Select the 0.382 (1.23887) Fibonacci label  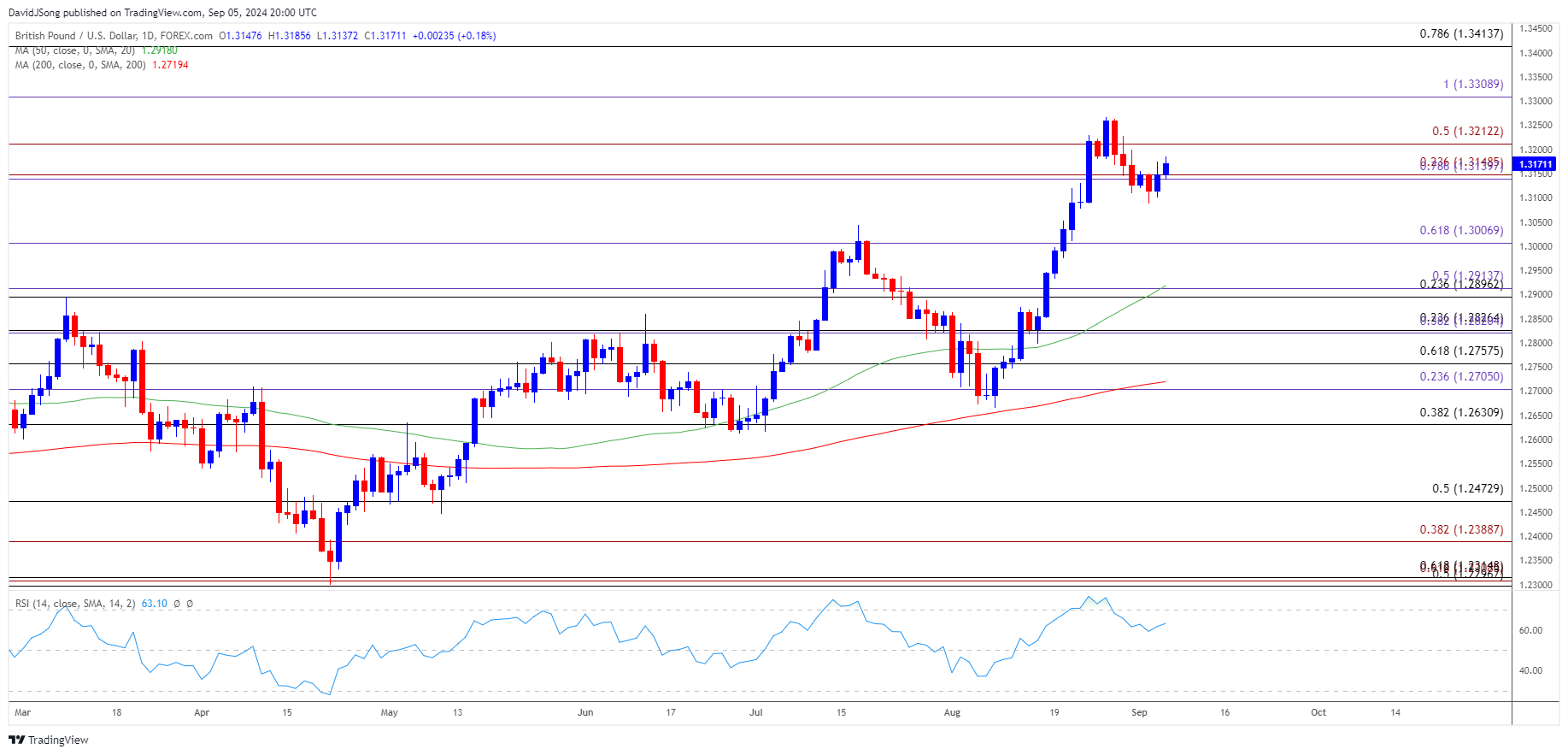[1461, 530]
